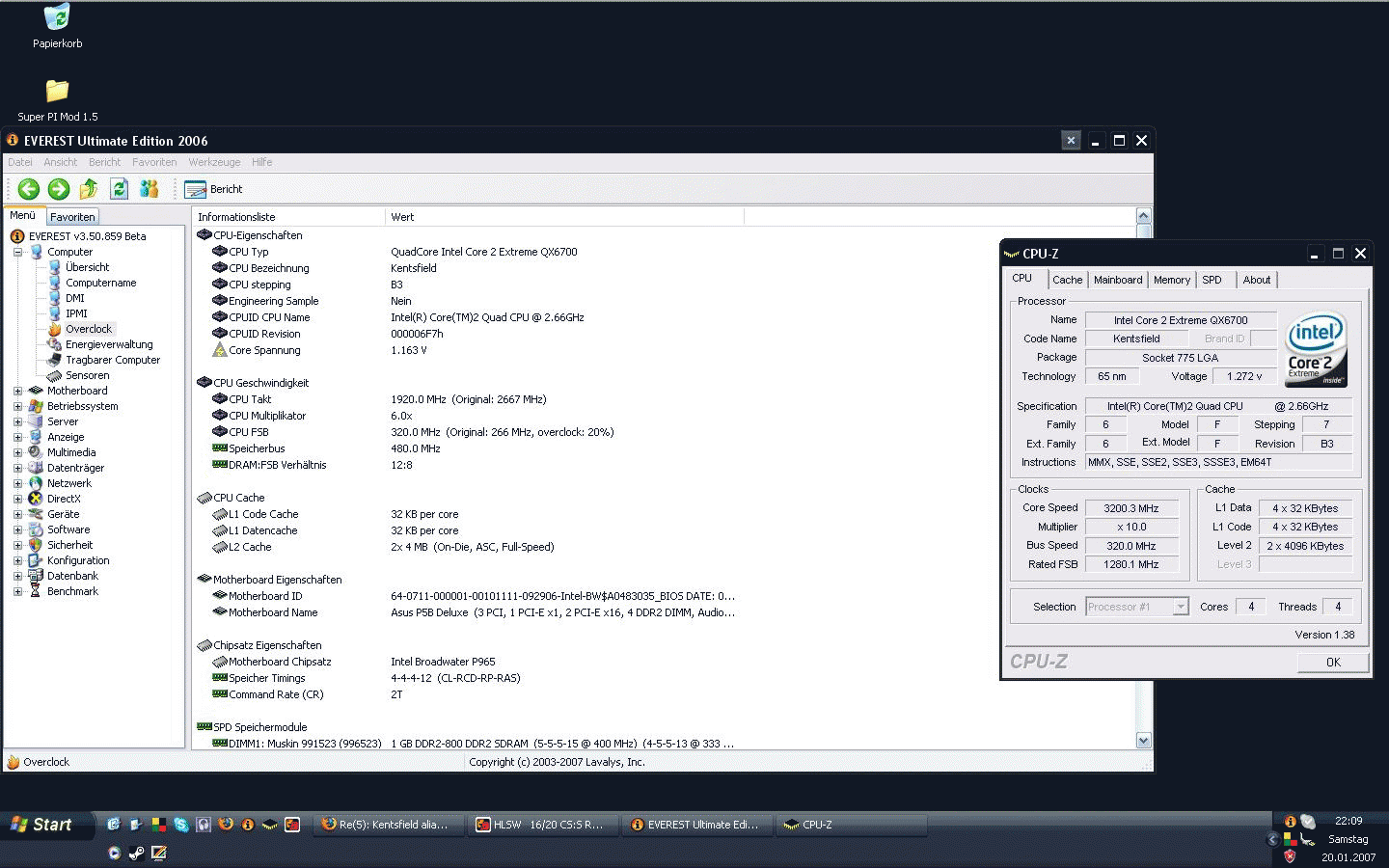The width and height of the screenshot is (1389, 868).
Task: Open the Ansicht menu
Action: [x=60, y=162]
